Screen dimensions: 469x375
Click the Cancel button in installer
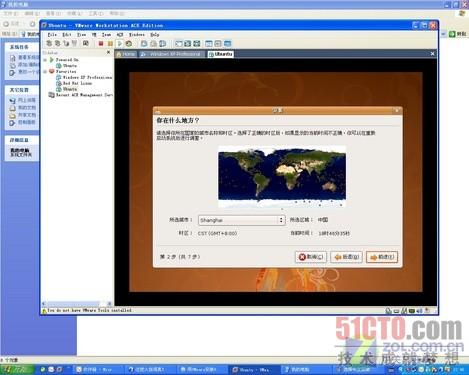311,257
